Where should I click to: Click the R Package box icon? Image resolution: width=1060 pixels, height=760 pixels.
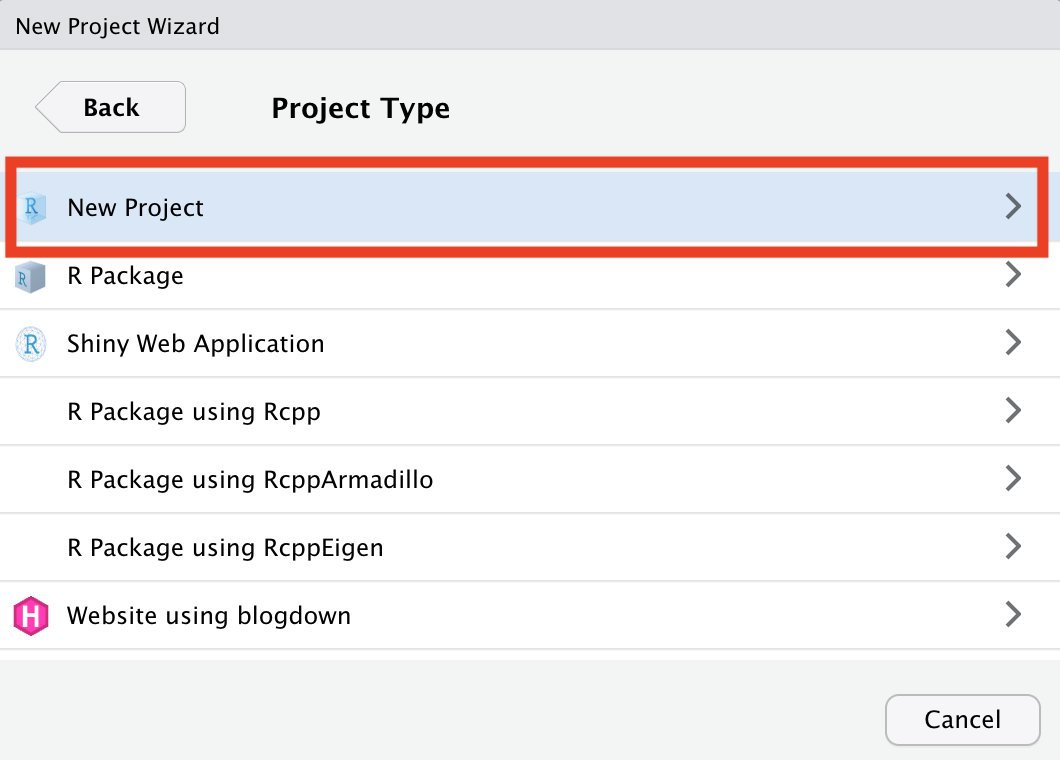(30, 277)
